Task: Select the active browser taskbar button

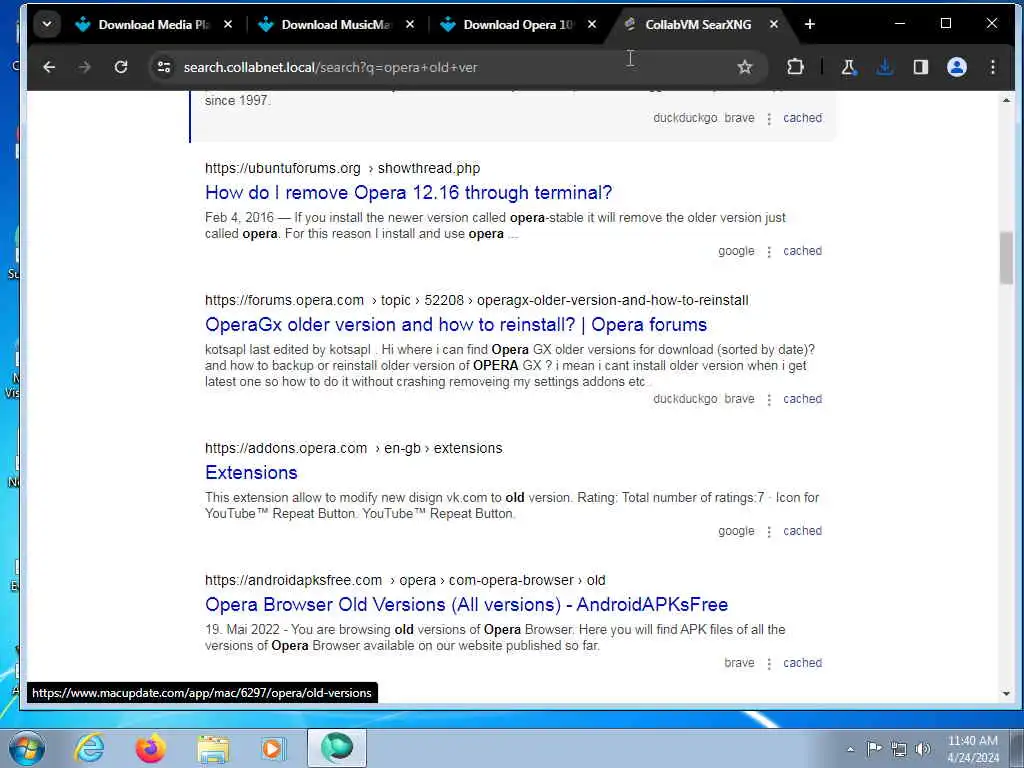Action: (337, 748)
